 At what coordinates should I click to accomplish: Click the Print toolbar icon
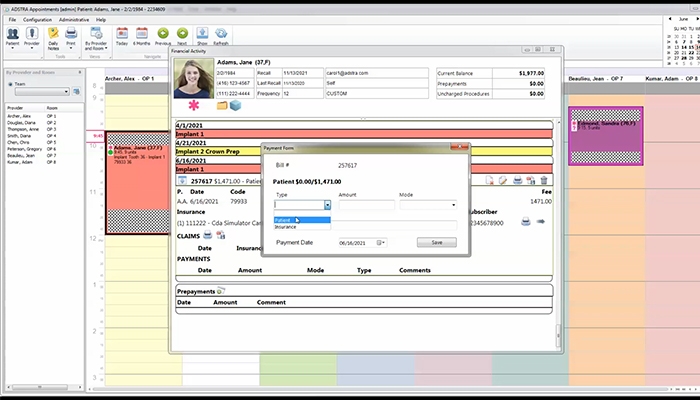click(x=71, y=37)
